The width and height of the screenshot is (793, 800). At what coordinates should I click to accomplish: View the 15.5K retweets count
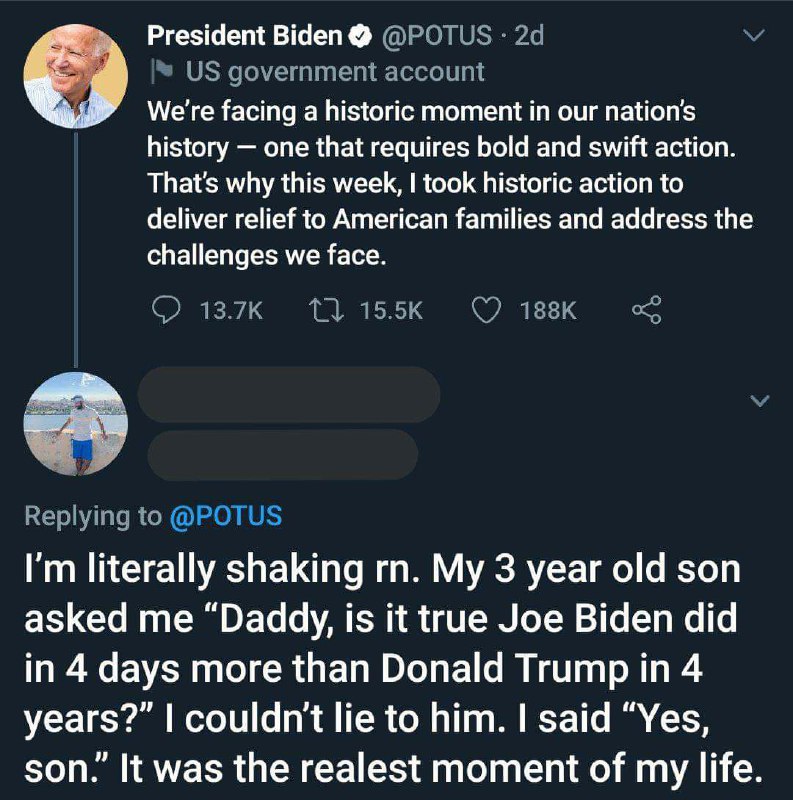tap(391, 312)
